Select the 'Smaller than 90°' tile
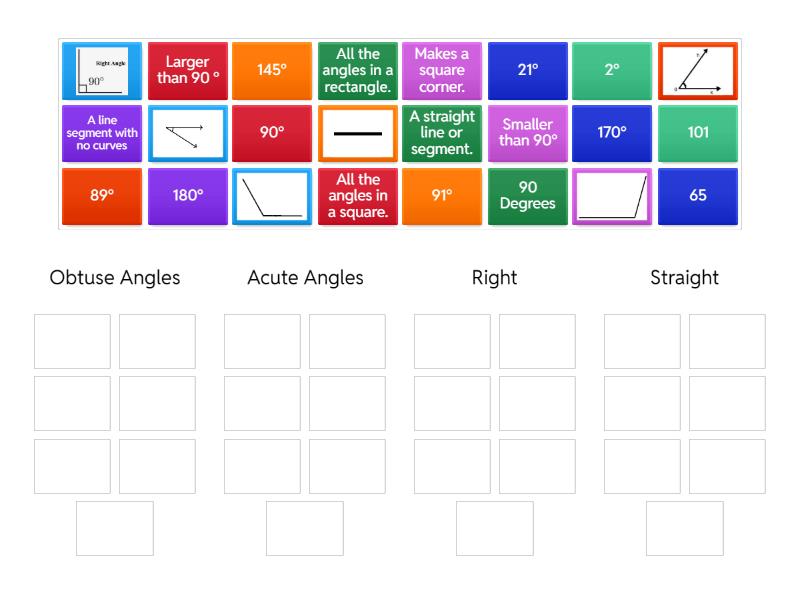Viewport: 800px width, 600px height. 527,133
